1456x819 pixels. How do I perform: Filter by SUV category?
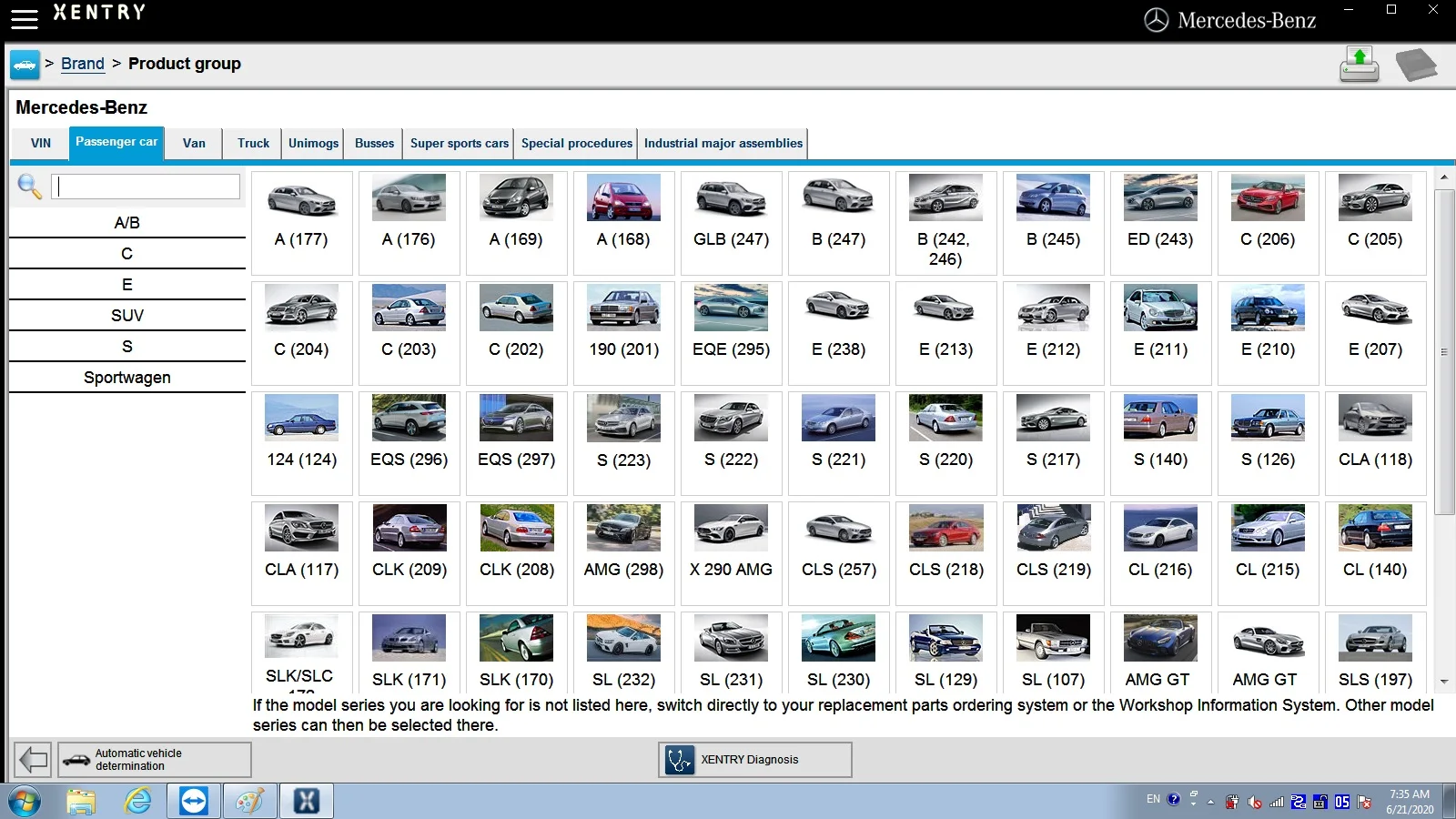pyautogui.click(x=127, y=316)
